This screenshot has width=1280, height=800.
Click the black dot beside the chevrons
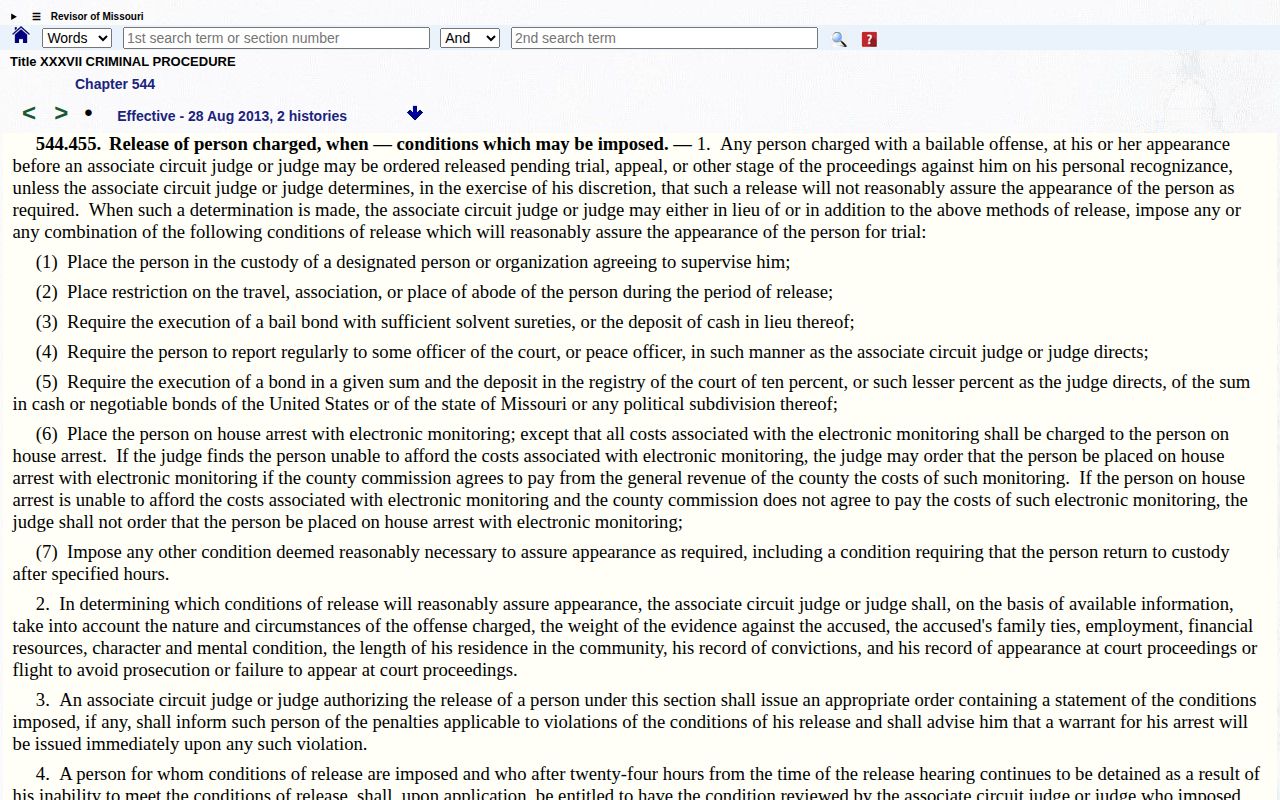[88, 113]
